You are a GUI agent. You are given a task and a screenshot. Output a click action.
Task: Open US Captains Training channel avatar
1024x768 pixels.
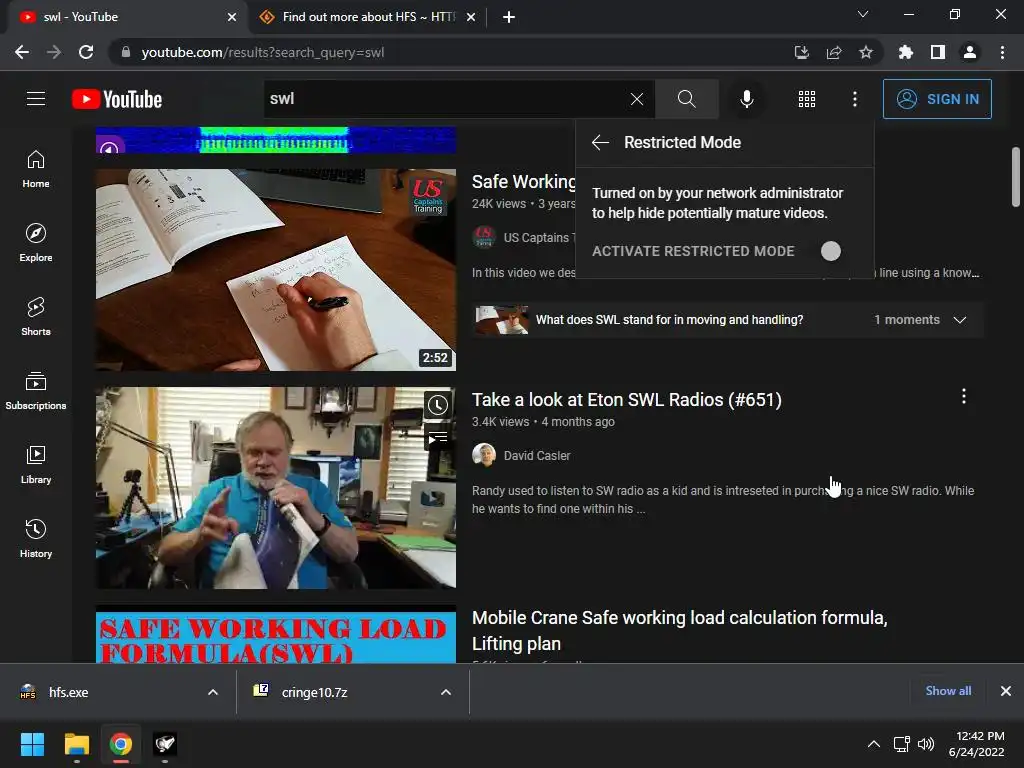(x=484, y=237)
